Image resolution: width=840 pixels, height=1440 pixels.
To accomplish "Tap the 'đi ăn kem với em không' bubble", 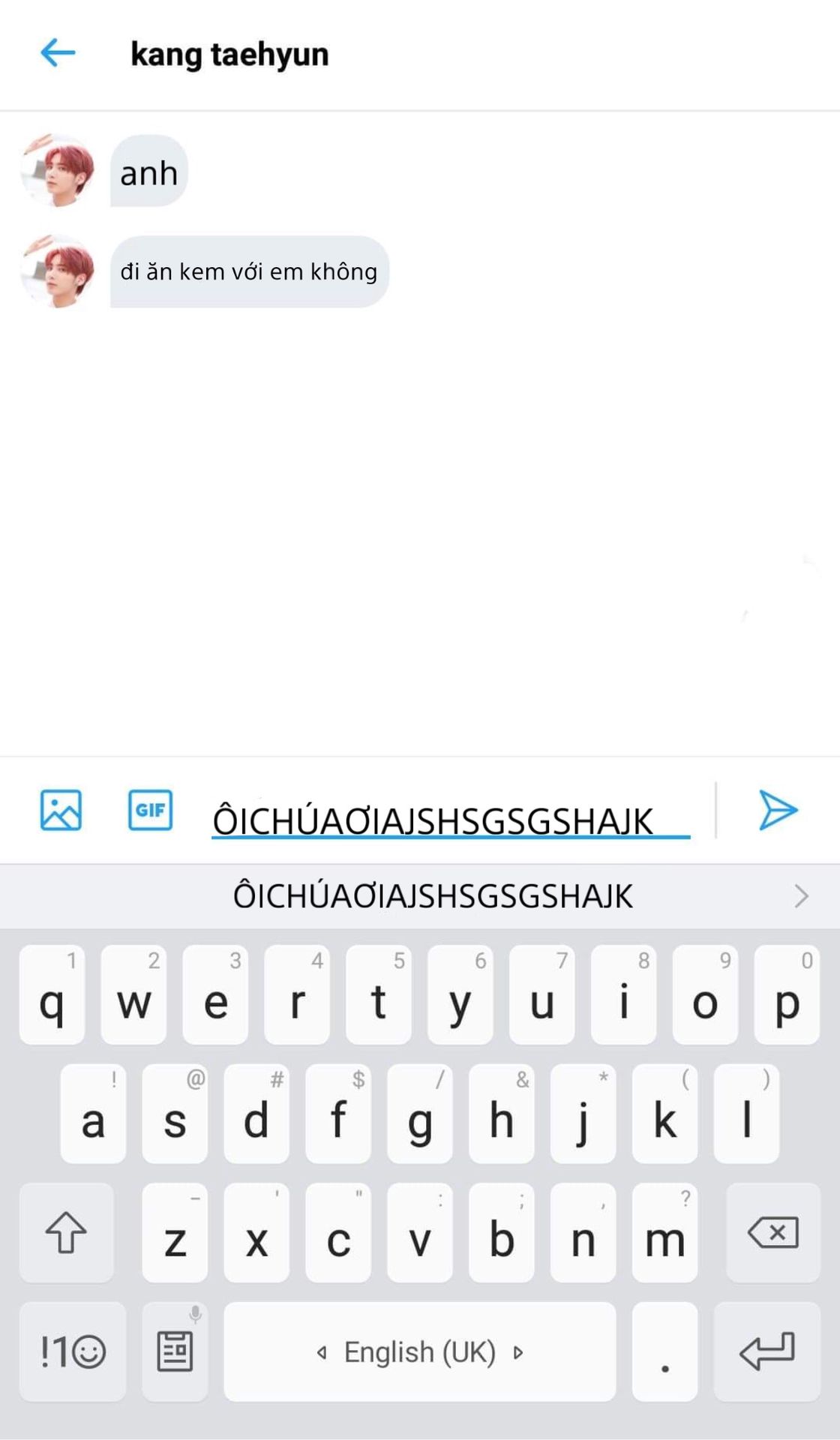I will [250, 271].
